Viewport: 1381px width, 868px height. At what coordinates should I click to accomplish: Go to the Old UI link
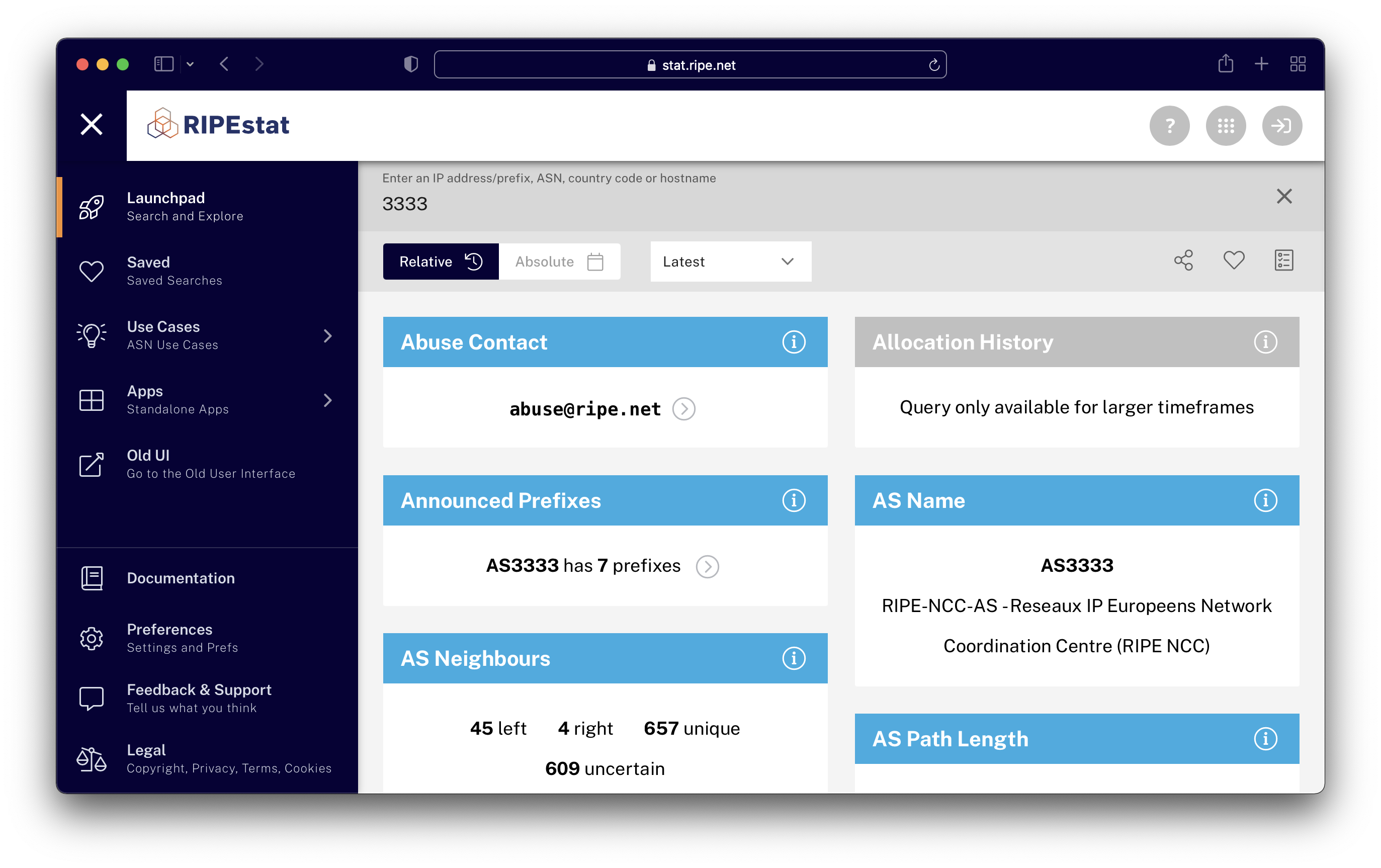pyautogui.click(x=210, y=464)
